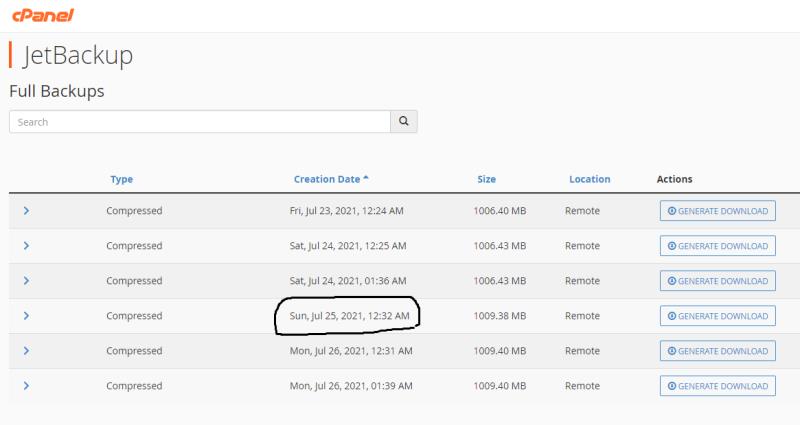Sort backups by Location column

coord(590,179)
